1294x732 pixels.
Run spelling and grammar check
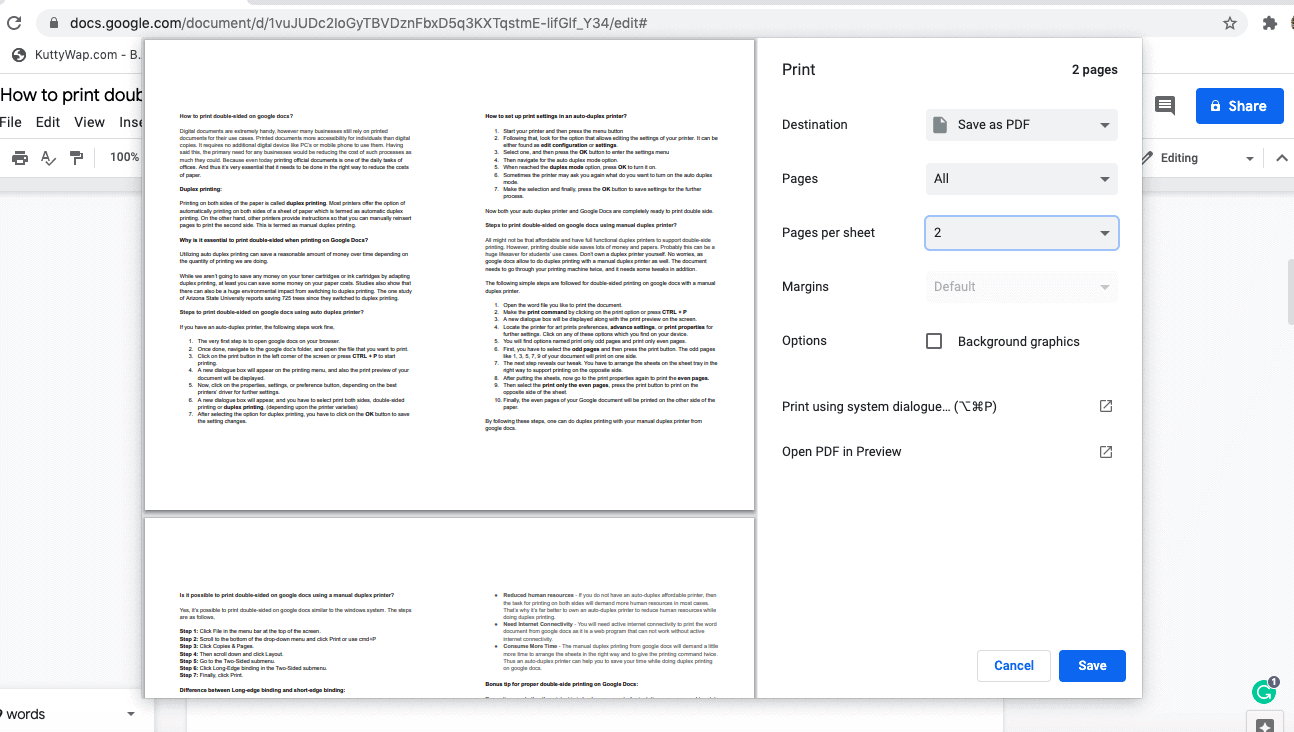coord(50,157)
